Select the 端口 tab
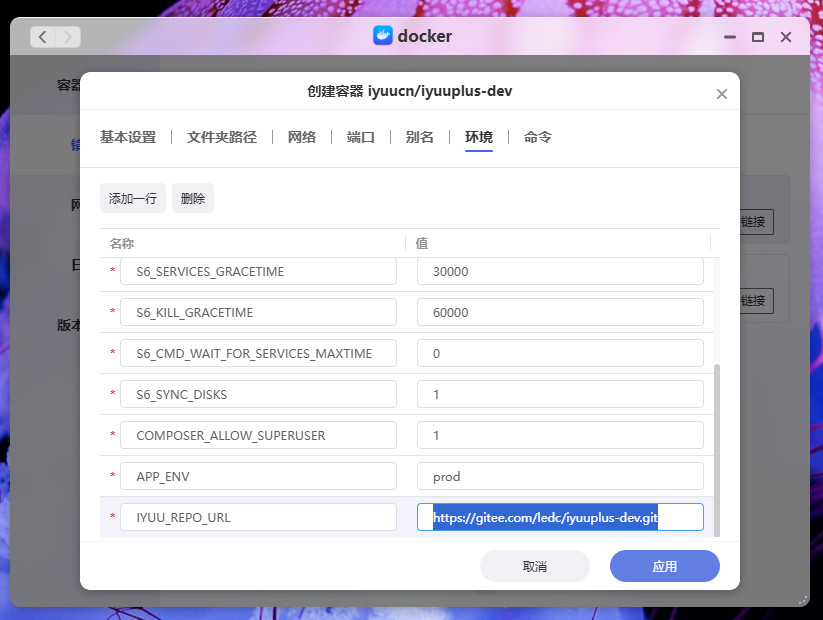The height and width of the screenshot is (620, 823). 361,137
